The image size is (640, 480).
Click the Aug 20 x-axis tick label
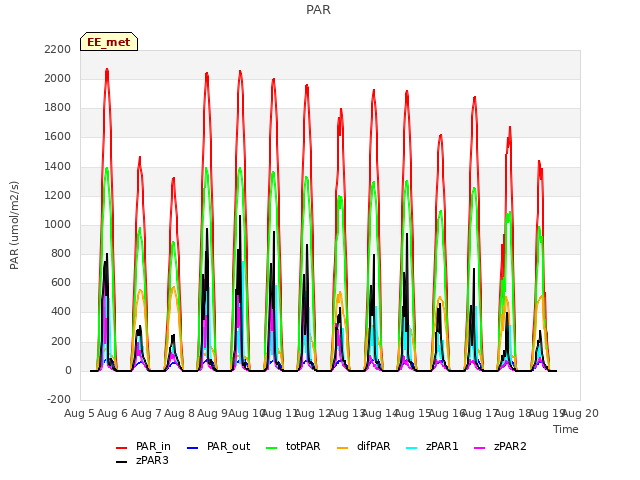580,413
